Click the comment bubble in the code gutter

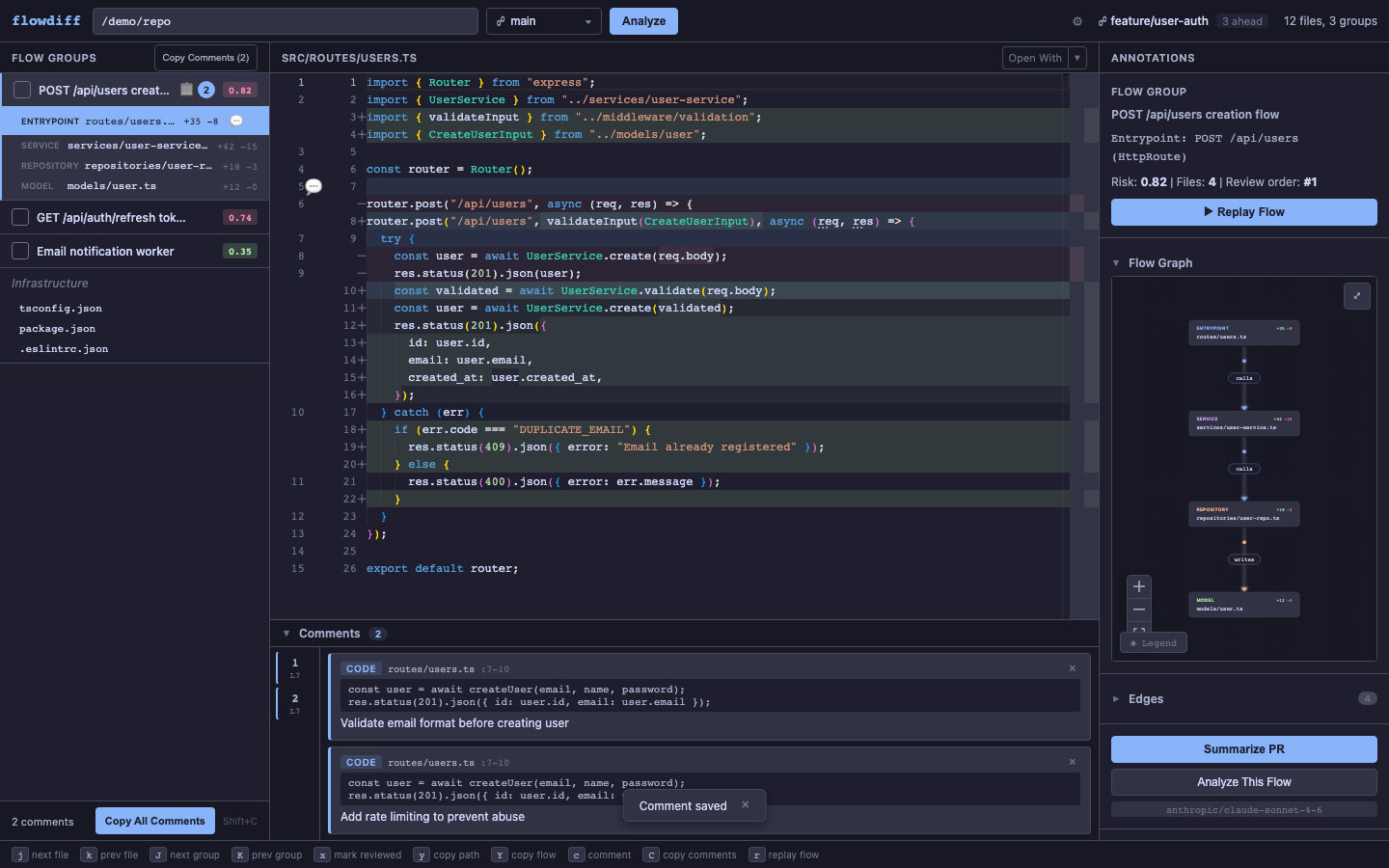click(x=313, y=186)
